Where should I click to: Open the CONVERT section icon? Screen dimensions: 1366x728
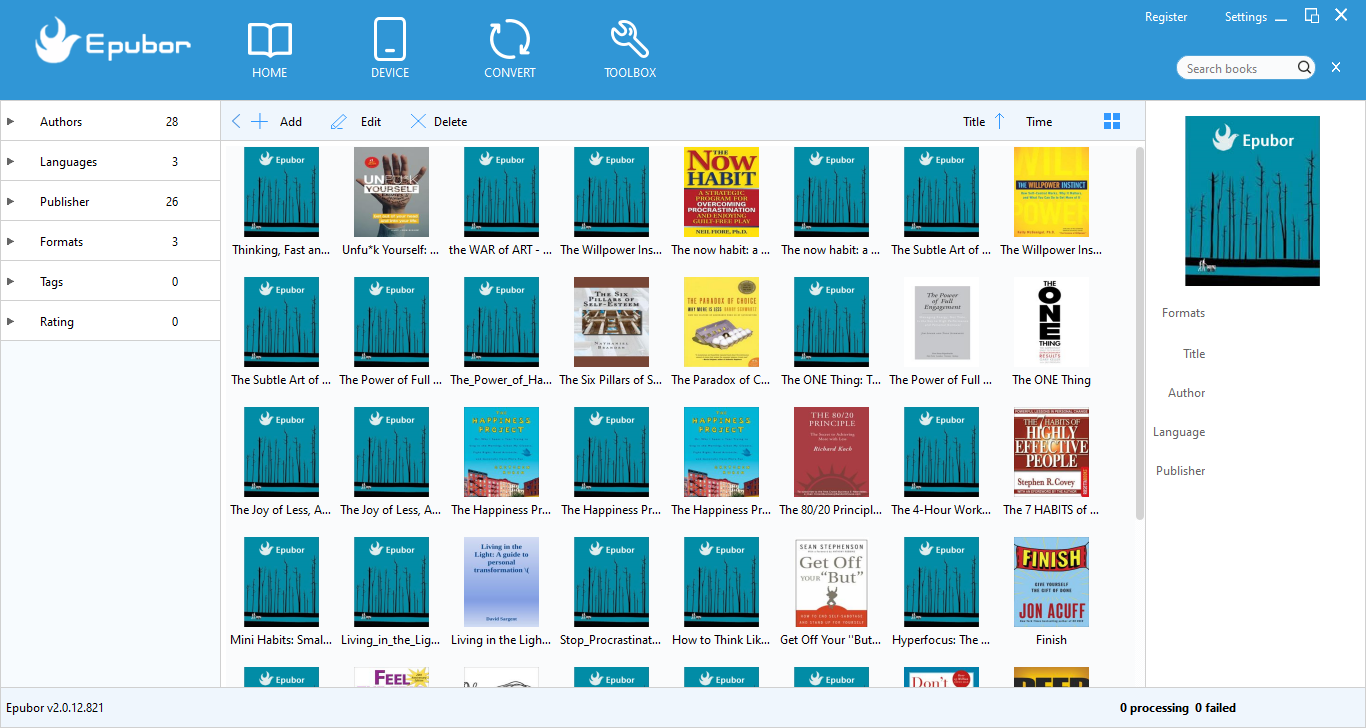click(510, 41)
